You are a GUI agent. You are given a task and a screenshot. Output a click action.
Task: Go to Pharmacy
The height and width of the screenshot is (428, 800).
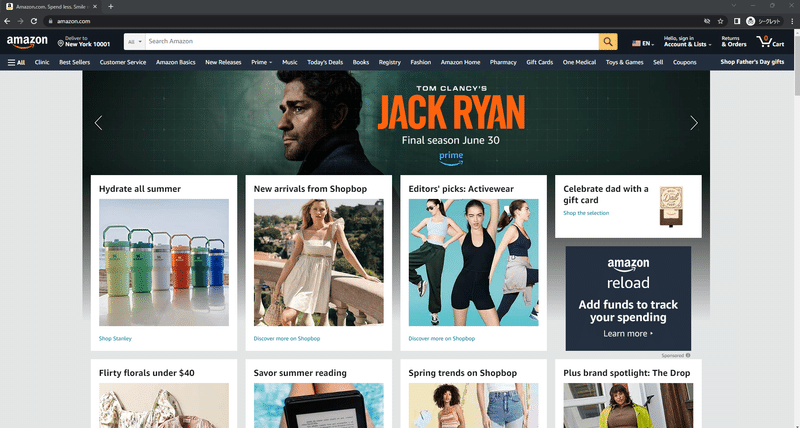503,62
